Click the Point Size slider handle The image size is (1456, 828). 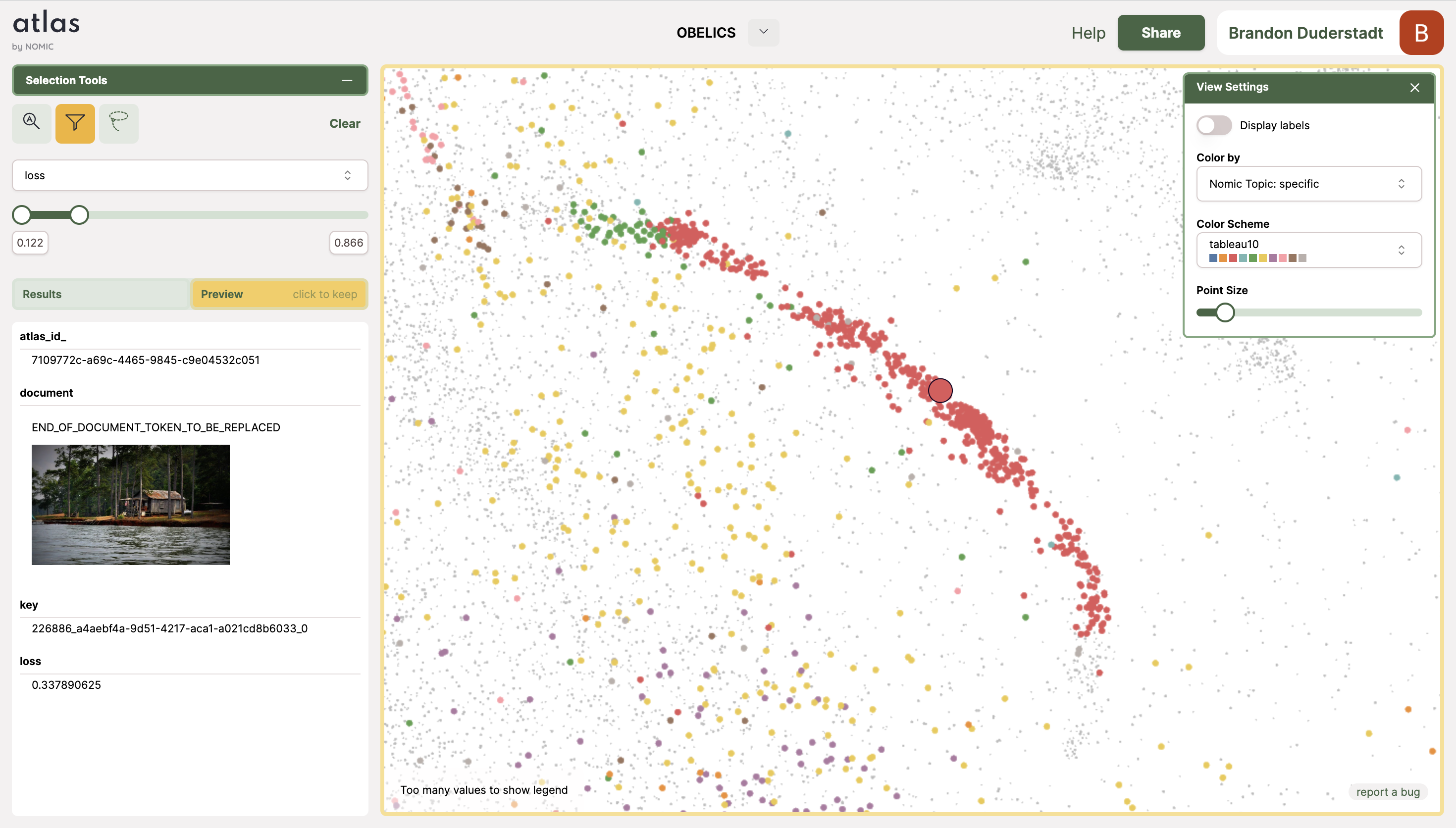click(1225, 312)
